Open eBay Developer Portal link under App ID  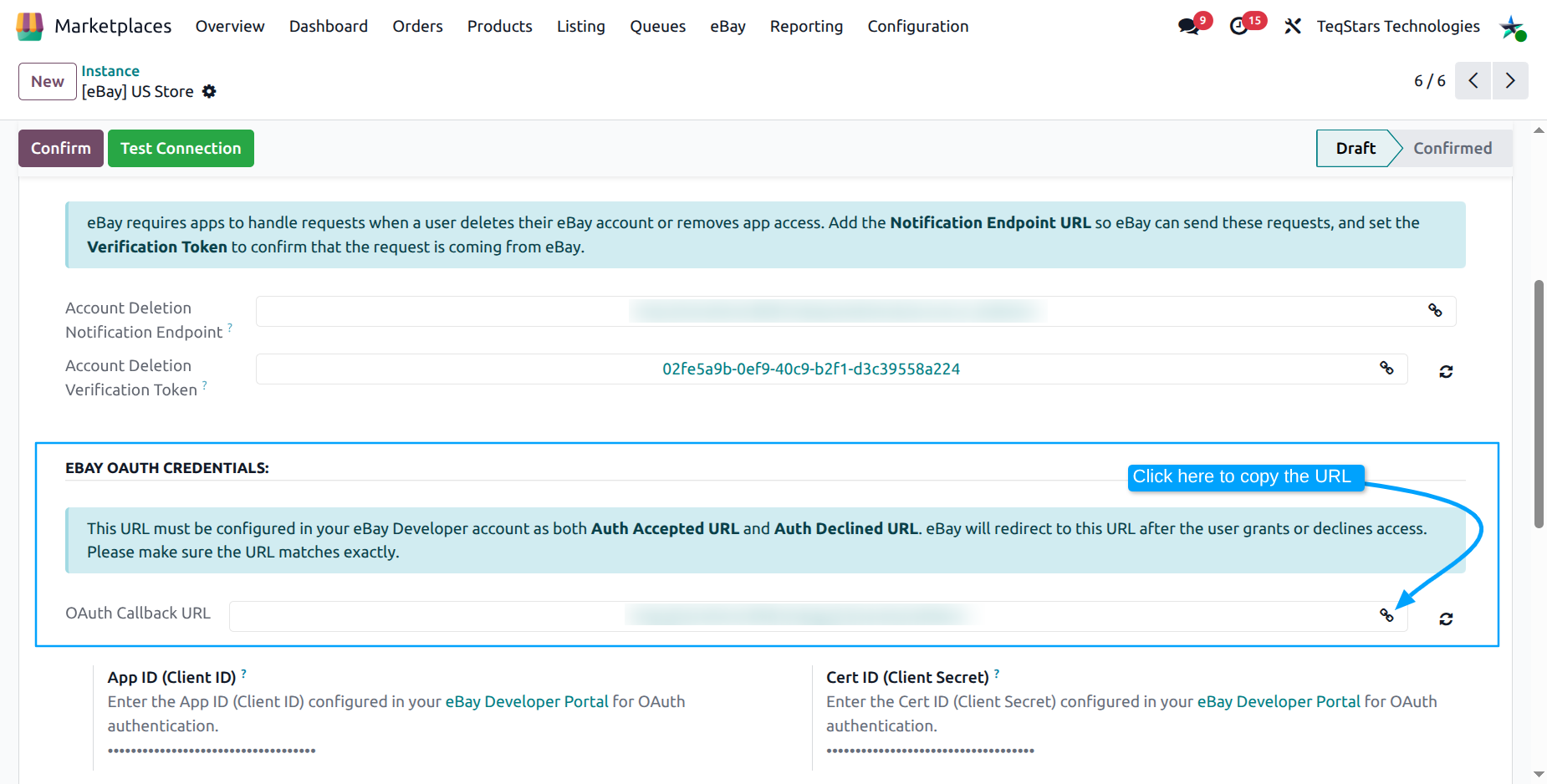point(527,701)
